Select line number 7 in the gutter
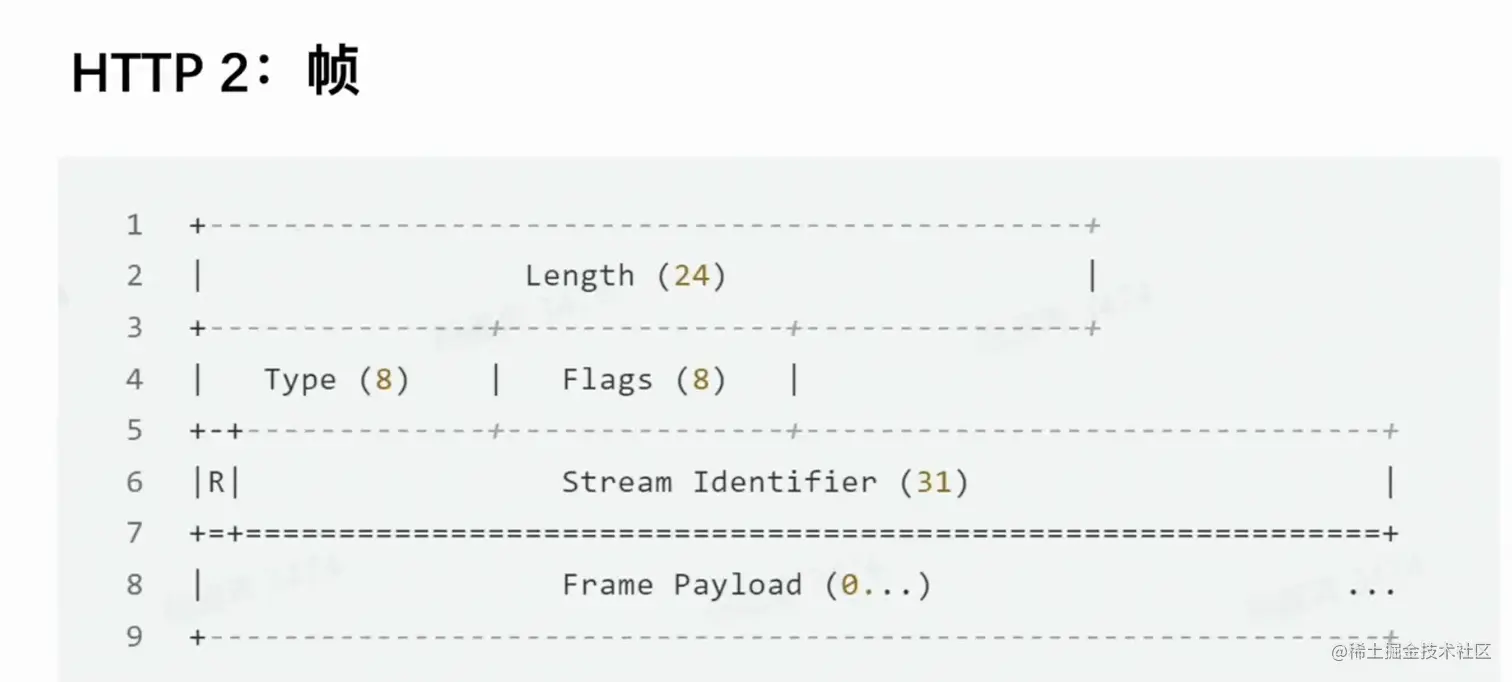1512x682 pixels. [135, 533]
